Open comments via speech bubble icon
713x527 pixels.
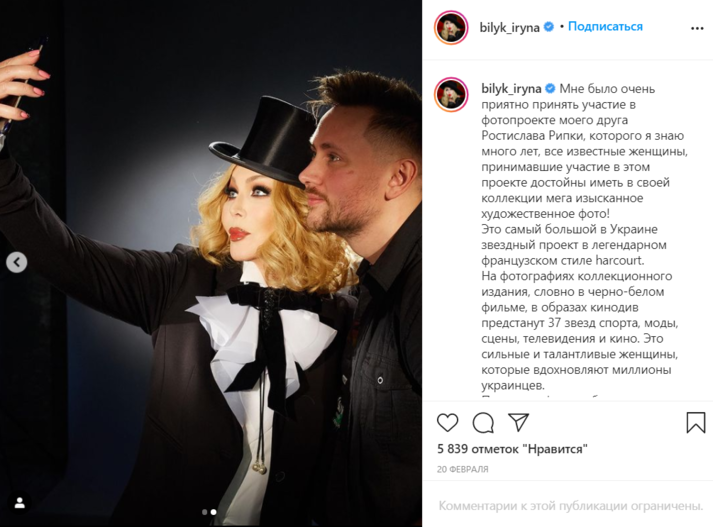pyautogui.click(x=483, y=423)
